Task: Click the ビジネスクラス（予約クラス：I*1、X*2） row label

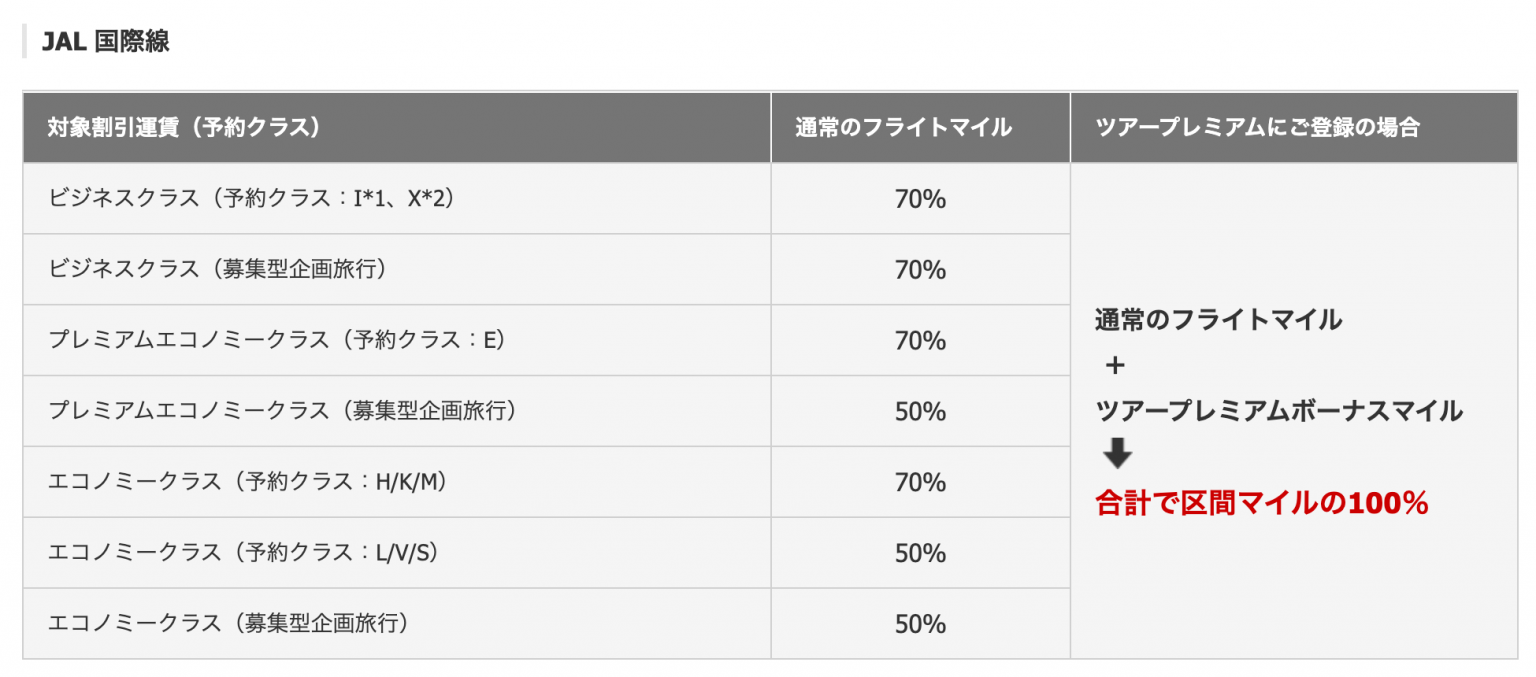Action: pos(252,199)
